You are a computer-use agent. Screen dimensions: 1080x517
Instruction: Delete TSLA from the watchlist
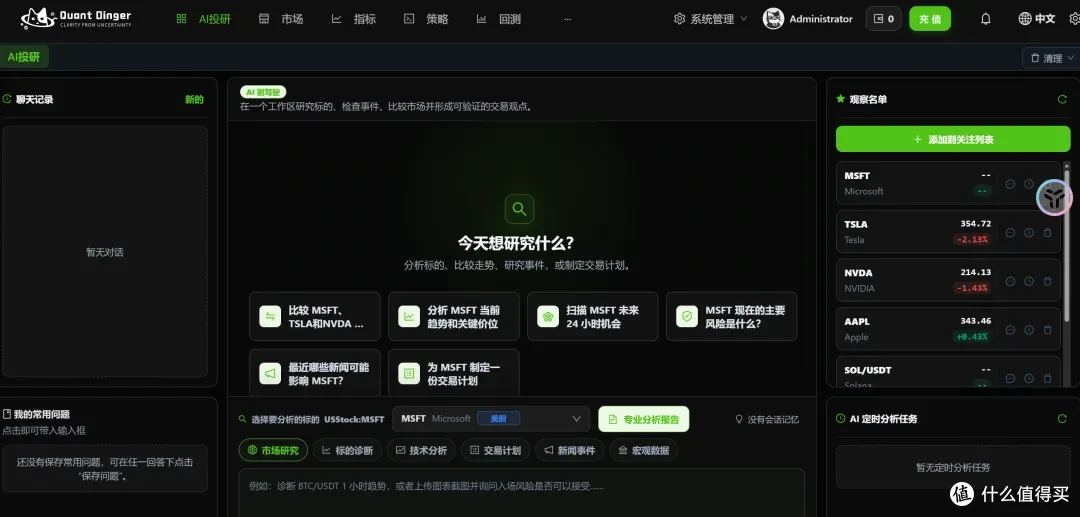[1048, 233]
